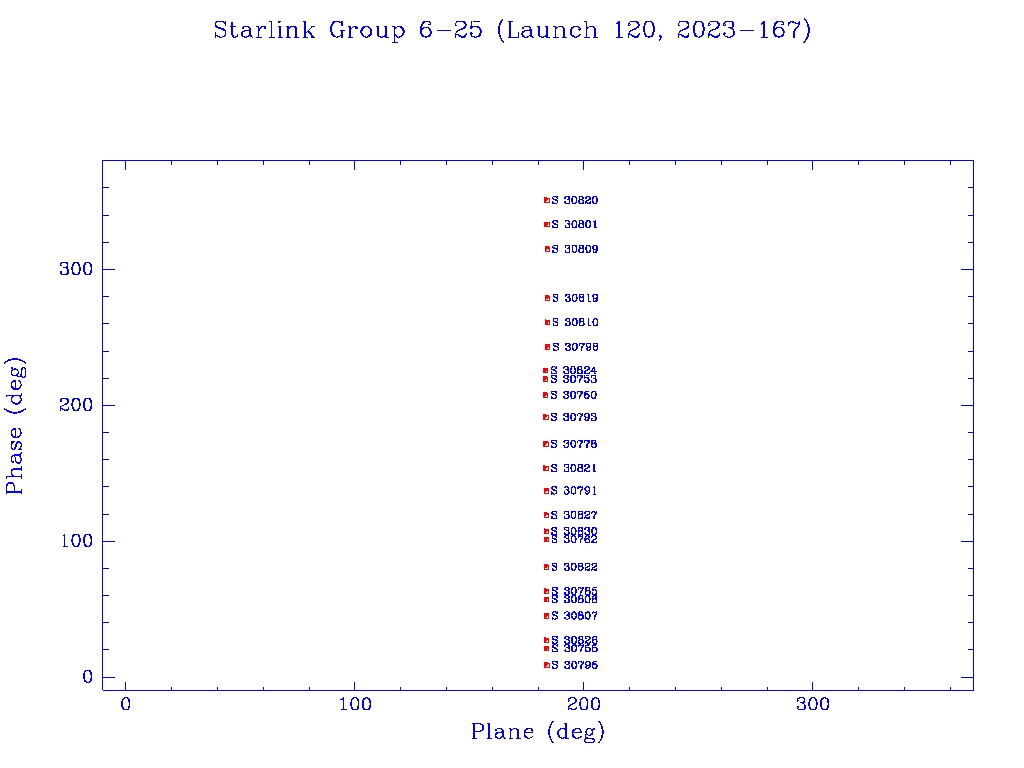Select the S 30801 satellite label

[575, 225]
